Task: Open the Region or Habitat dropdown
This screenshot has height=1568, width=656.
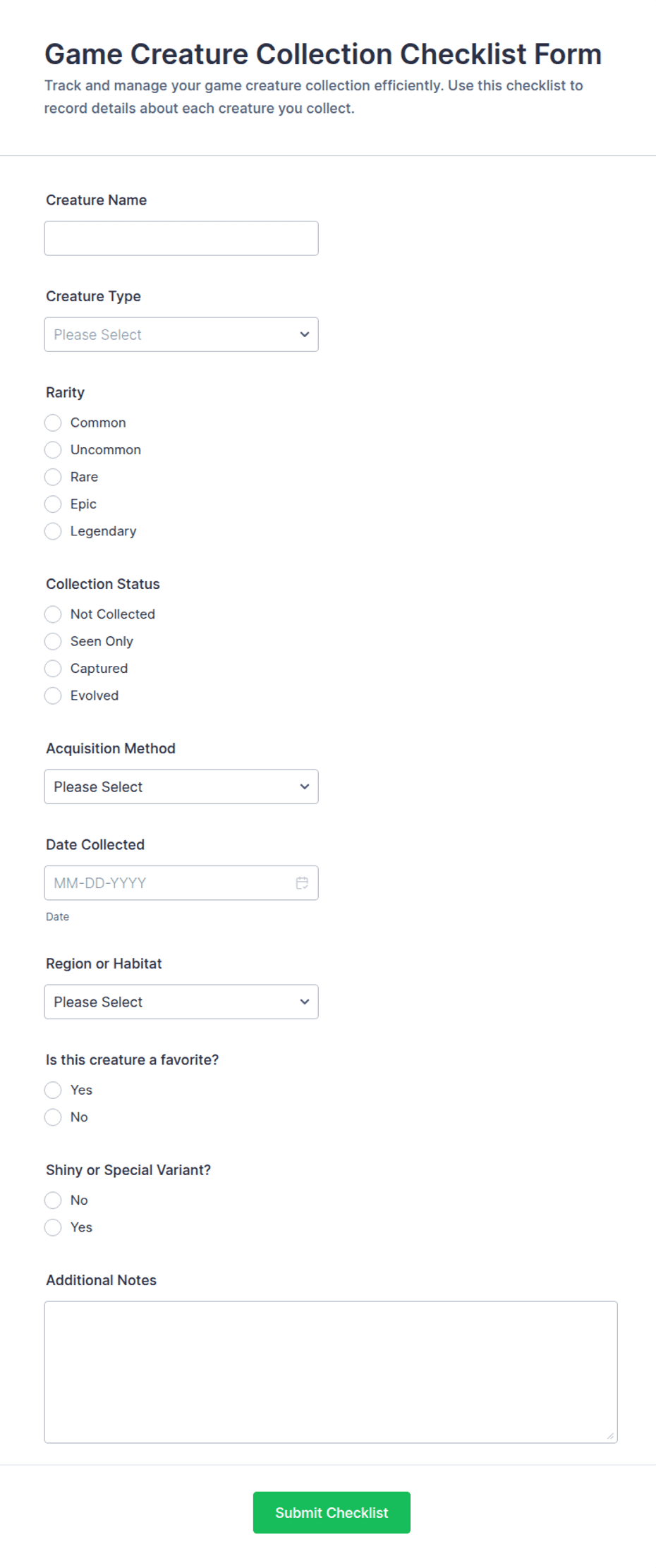Action: [x=181, y=1002]
